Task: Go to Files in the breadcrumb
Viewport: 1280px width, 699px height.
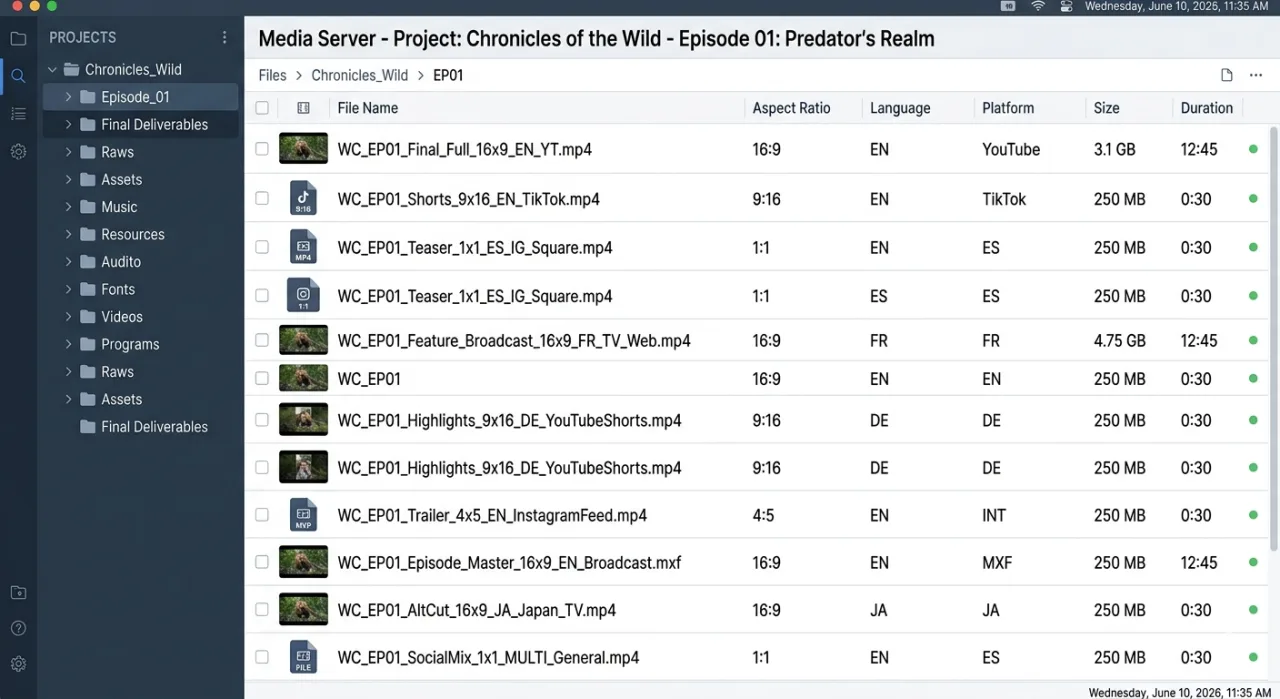Action: (x=272, y=75)
